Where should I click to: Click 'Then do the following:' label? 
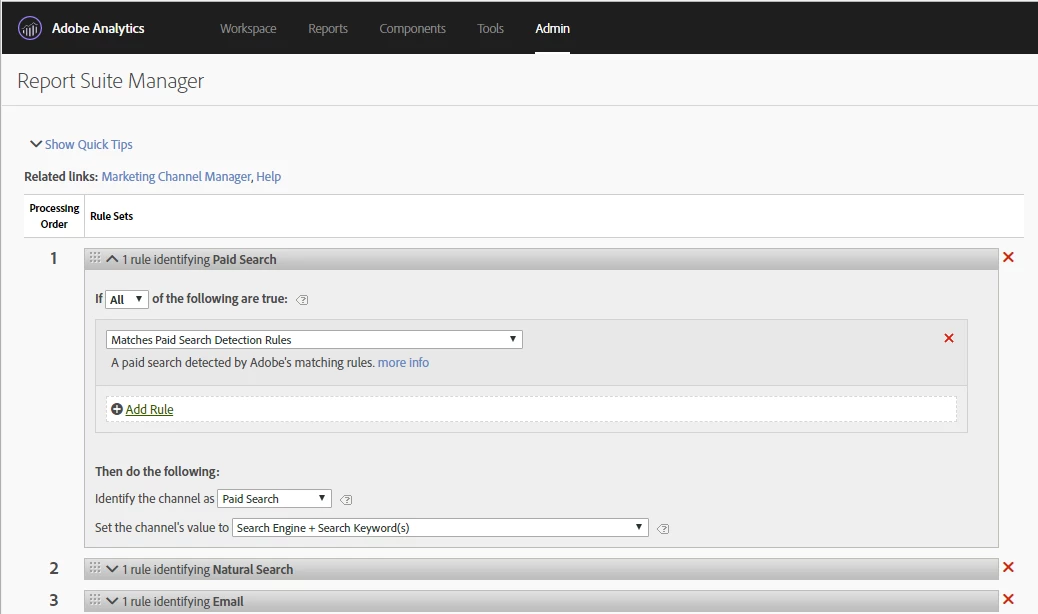(157, 471)
